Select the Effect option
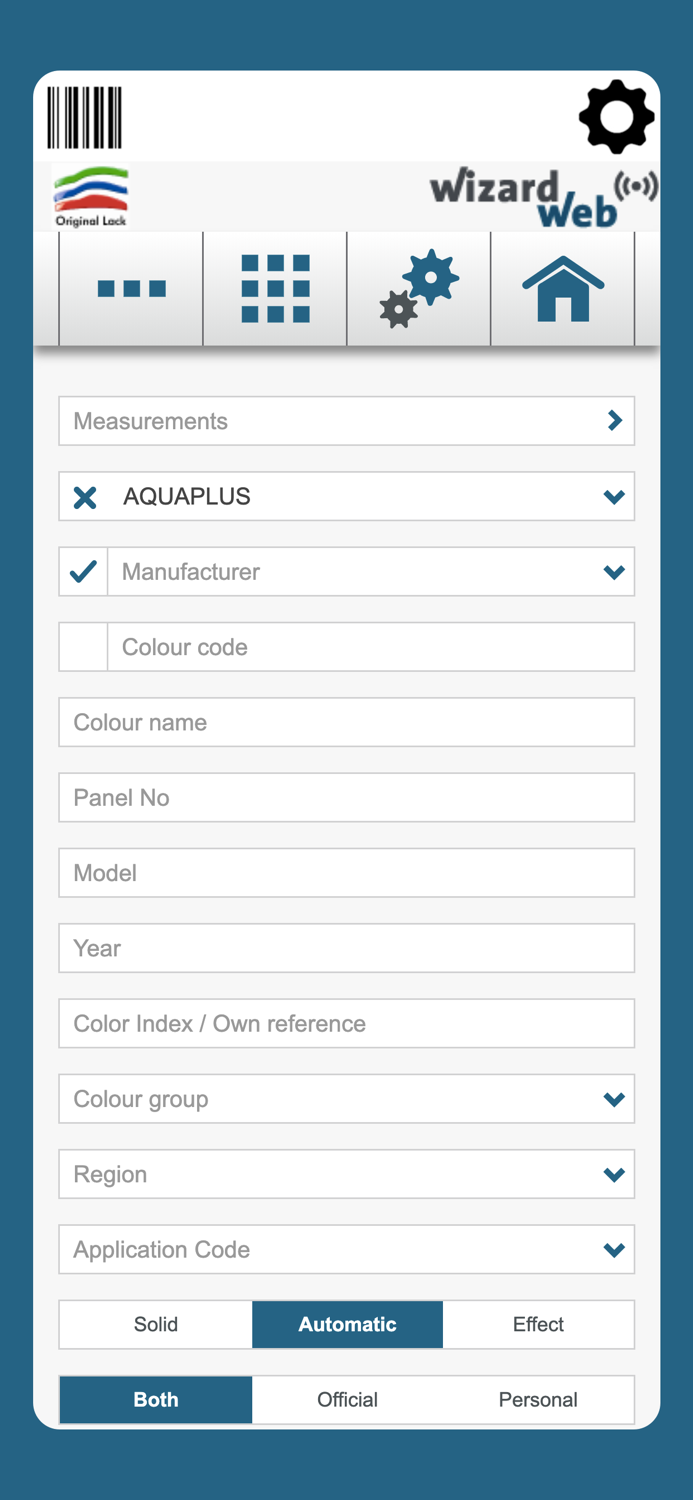The height and width of the screenshot is (1500, 693). (x=538, y=1324)
